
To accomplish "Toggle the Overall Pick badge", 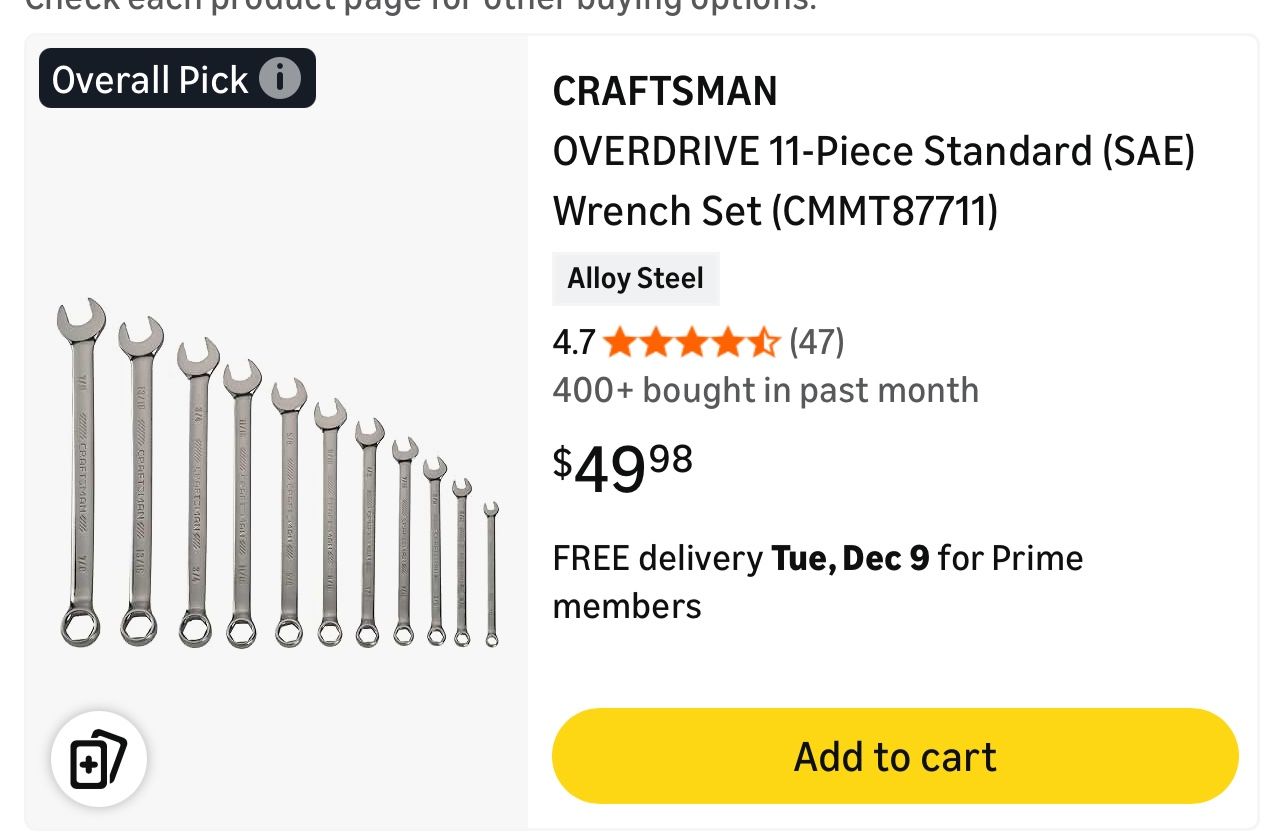I will coord(160,77).
